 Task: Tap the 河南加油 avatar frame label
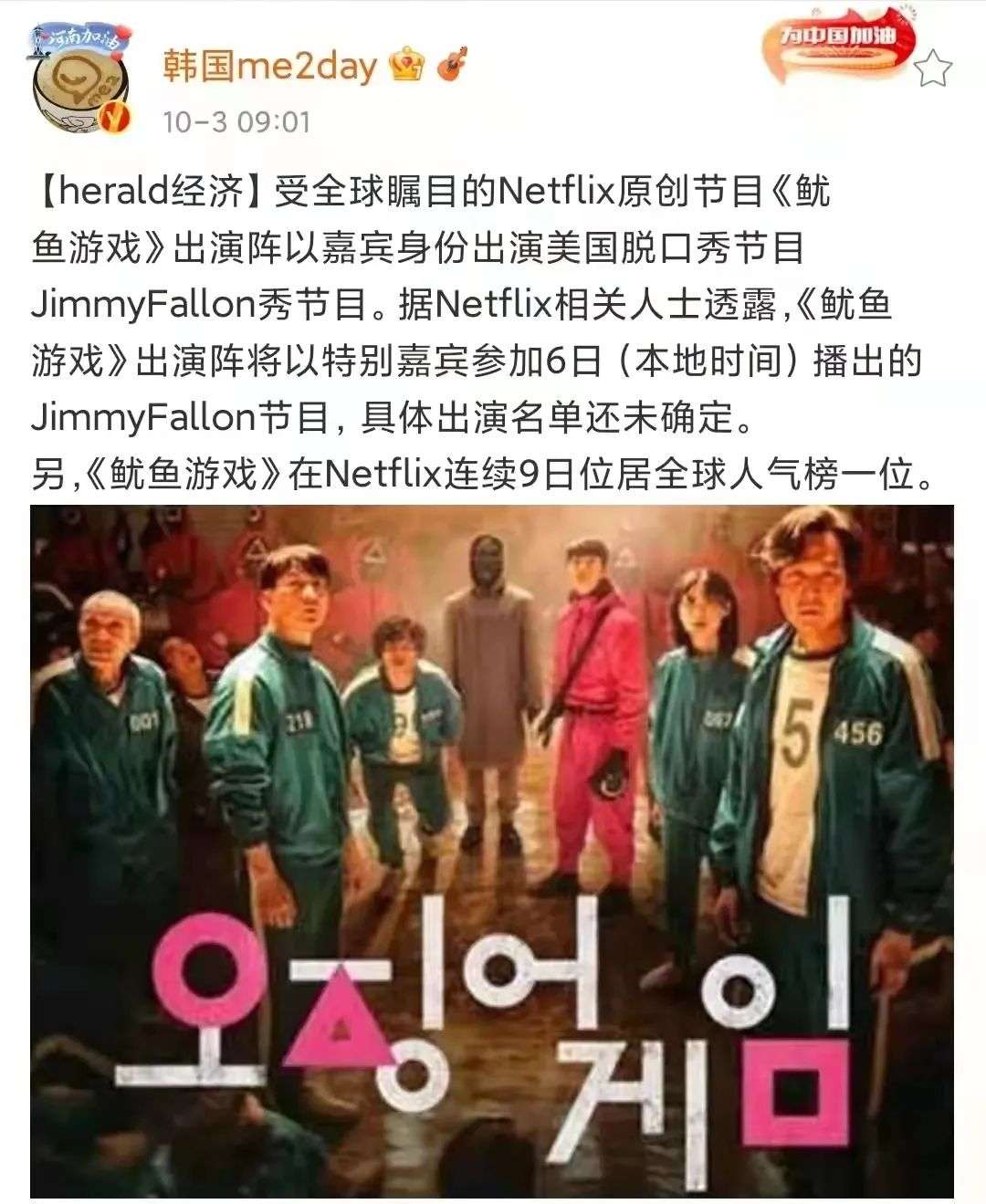[x=82, y=38]
